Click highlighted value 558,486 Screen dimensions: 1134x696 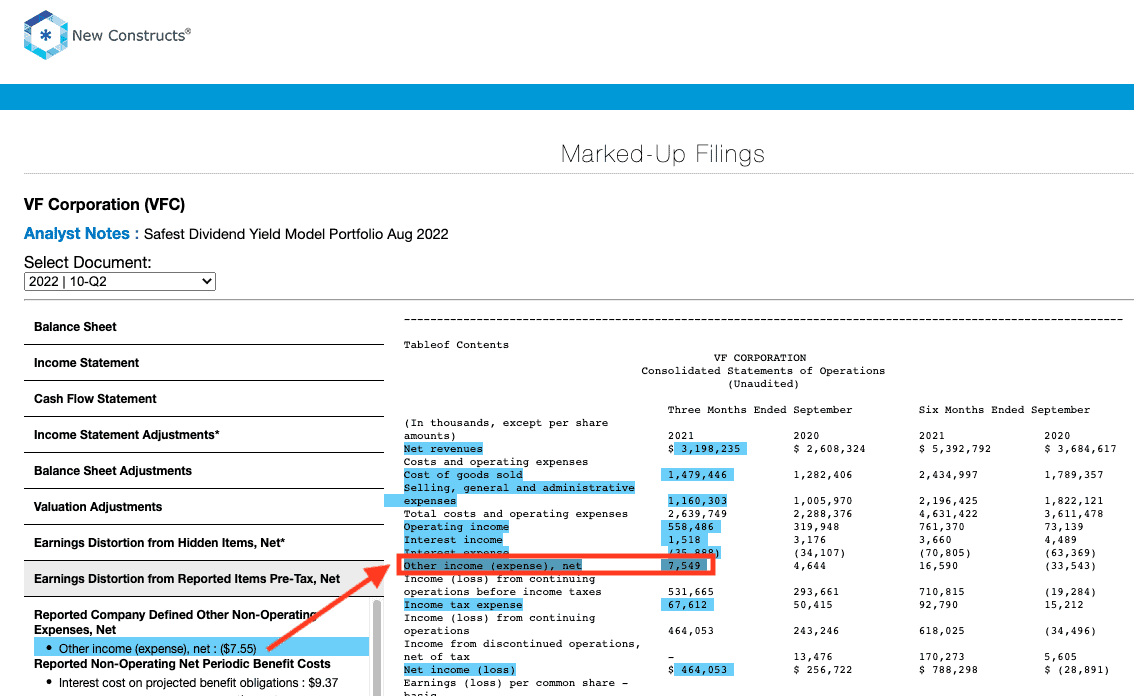[691, 527]
